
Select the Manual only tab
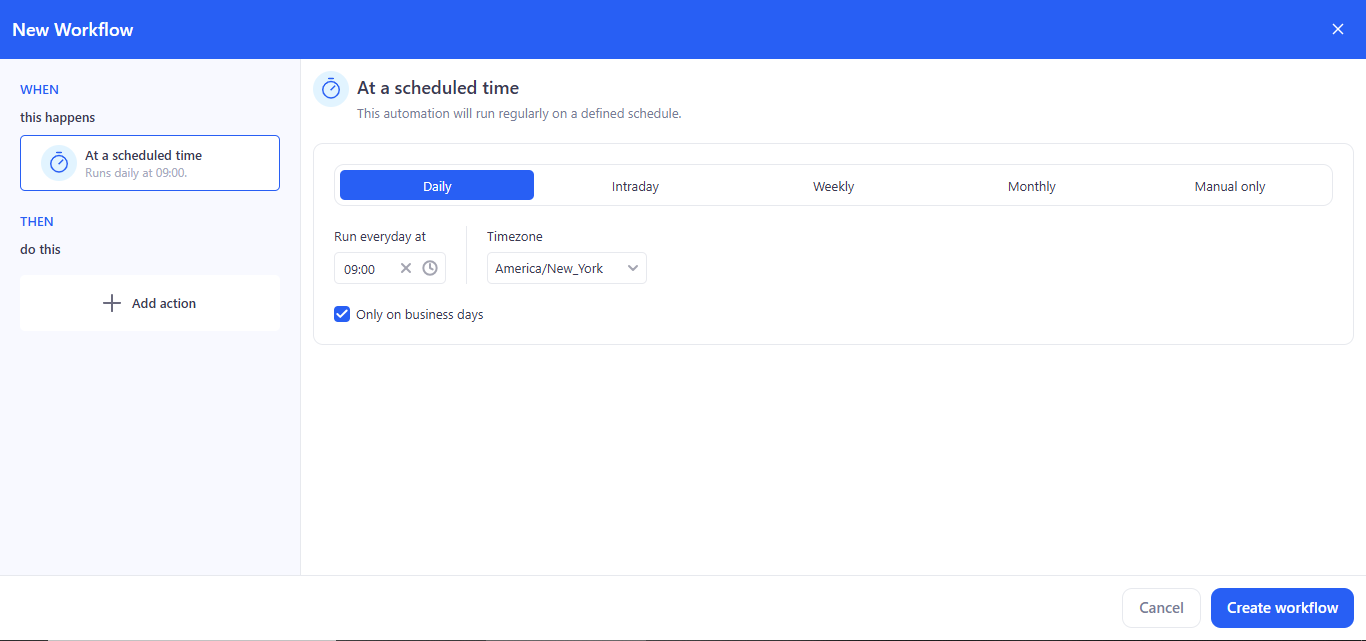point(1229,186)
